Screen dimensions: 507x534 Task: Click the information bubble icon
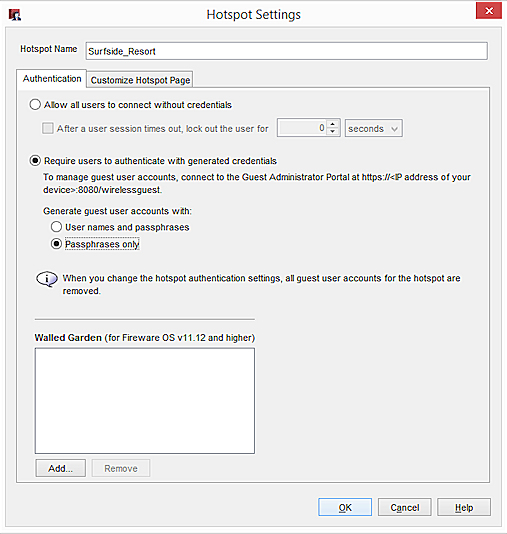[x=47, y=279]
